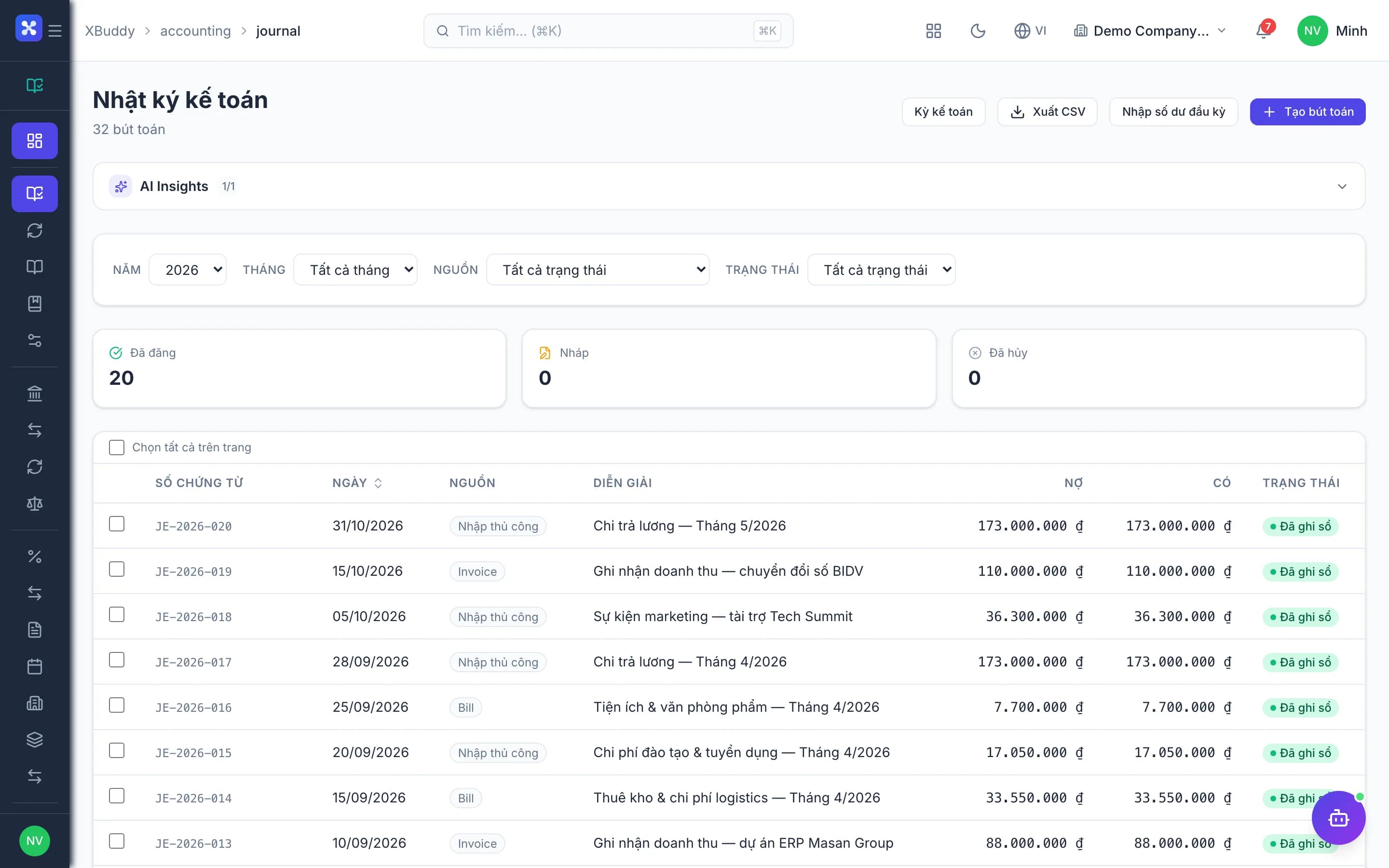
Task: Open the layers stack icon in the sidebar
Action: tap(34, 740)
